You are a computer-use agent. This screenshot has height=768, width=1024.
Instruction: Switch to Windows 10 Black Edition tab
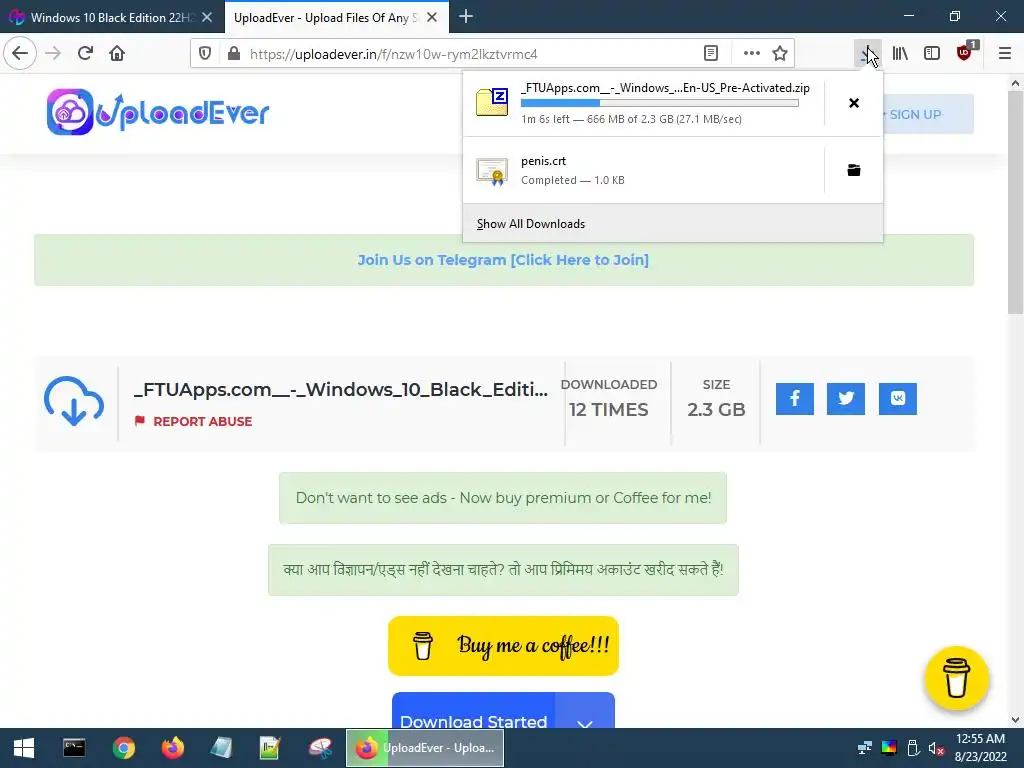click(x=111, y=17)
